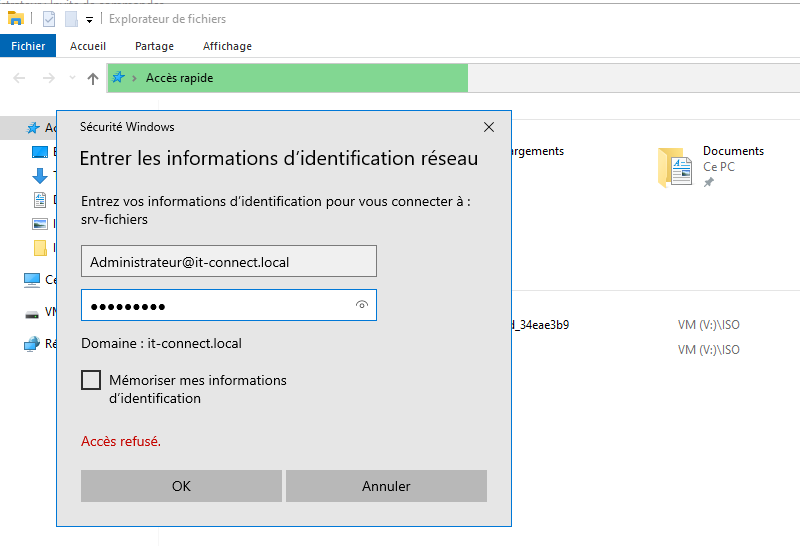Click the Annuler button
This screenshot has width=800, height=546.
pyautogui.click(x=386, y=486)
